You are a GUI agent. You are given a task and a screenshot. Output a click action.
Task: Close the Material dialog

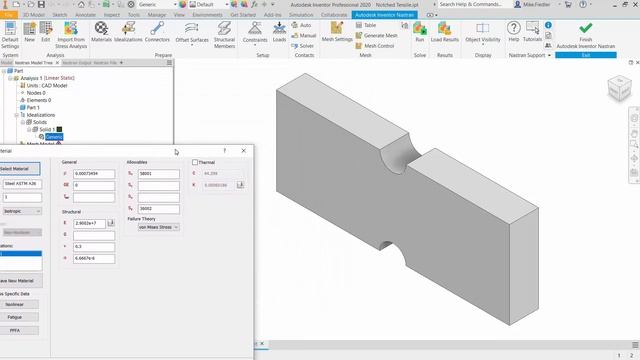[244, 151]
